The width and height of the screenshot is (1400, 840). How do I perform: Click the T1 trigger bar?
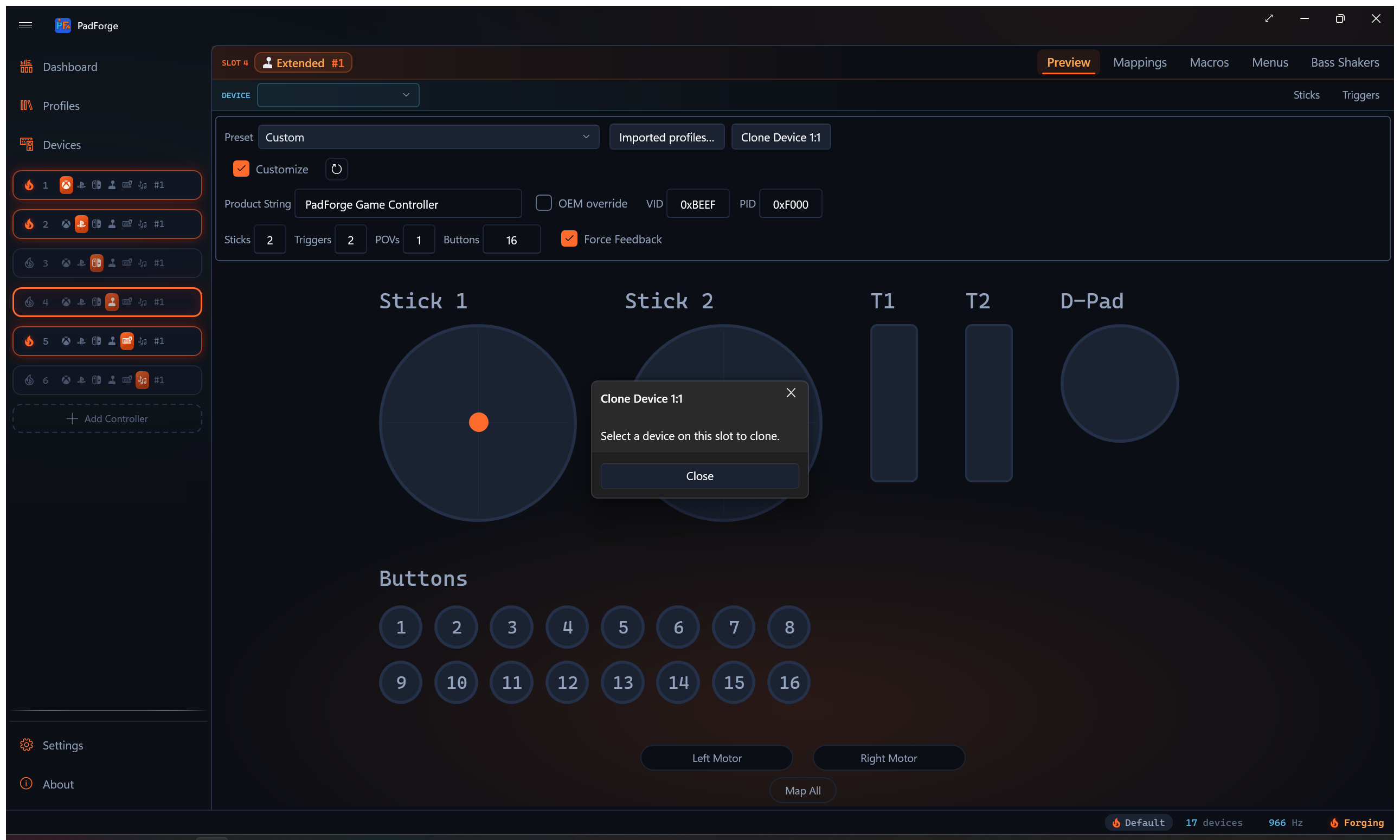point(894,403)
